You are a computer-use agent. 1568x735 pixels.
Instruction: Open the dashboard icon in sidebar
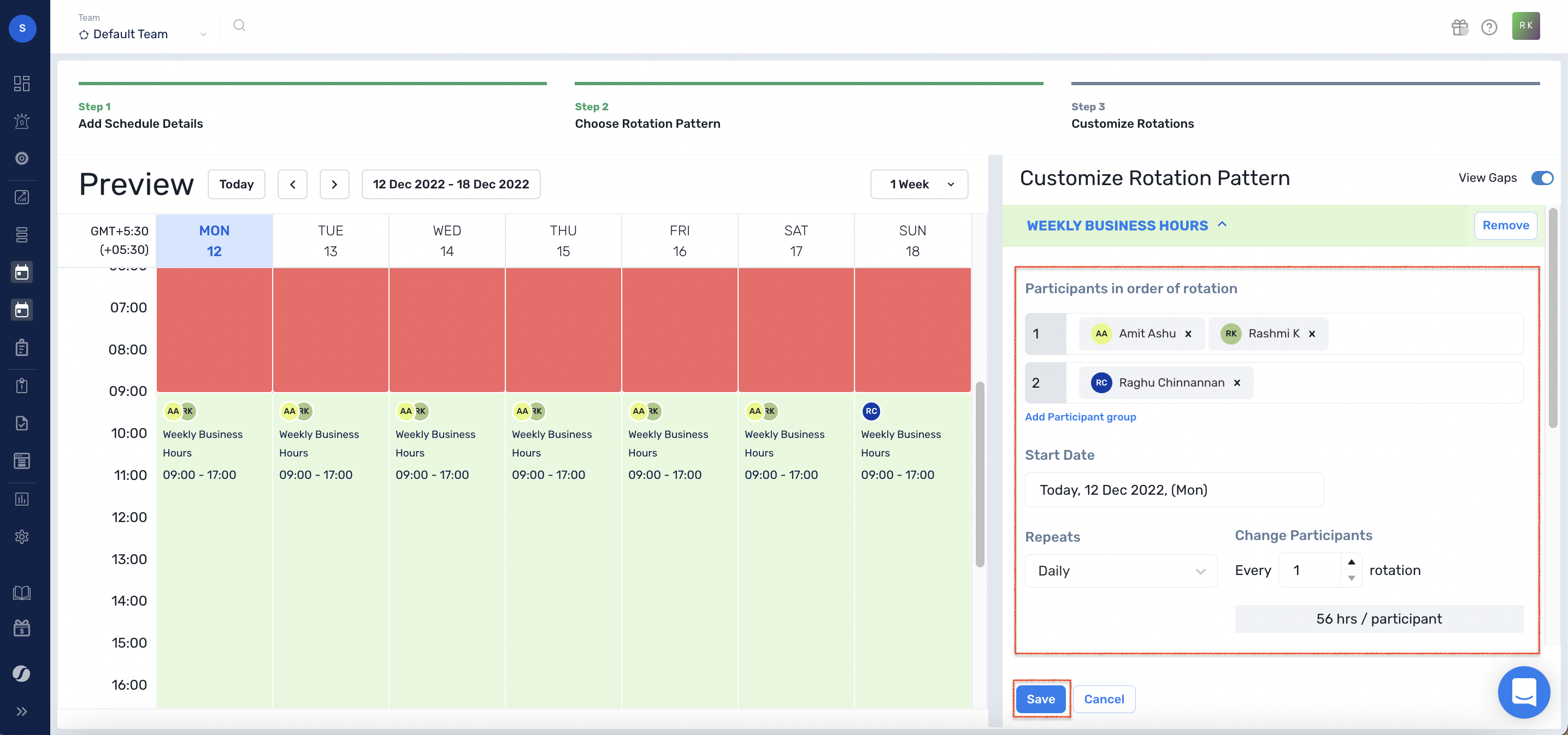22,84
